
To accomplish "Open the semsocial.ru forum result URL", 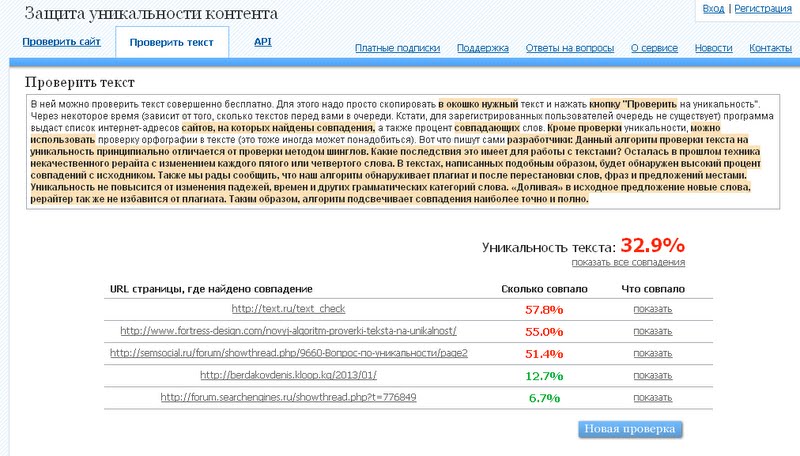I will [289, 352].
